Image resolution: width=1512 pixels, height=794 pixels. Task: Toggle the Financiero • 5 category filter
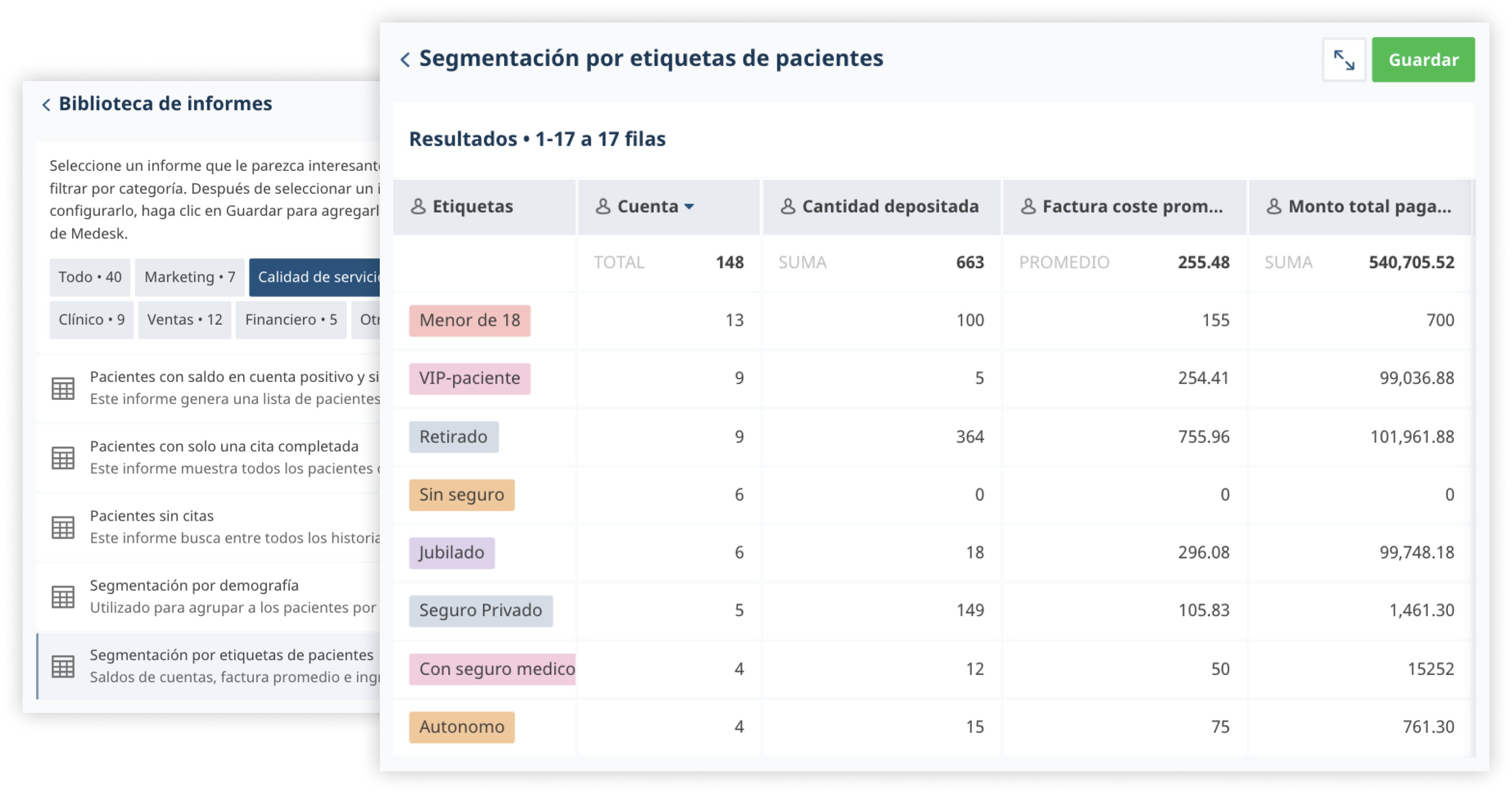[x=292, y=319]
